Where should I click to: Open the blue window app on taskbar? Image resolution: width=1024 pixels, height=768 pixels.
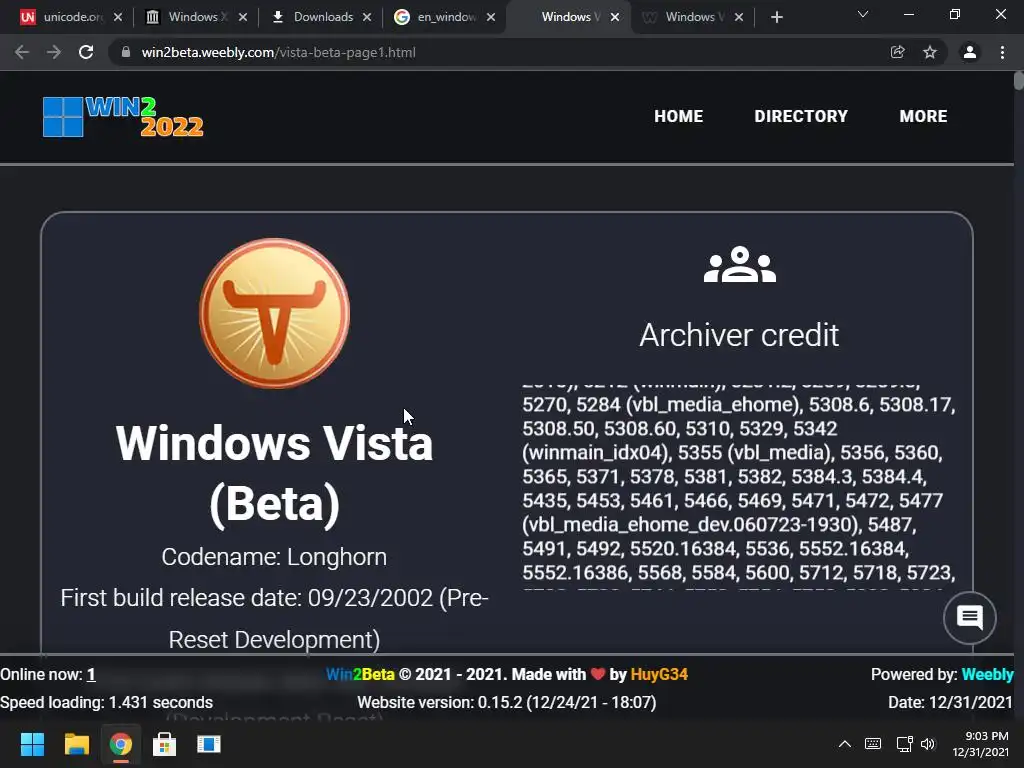tap(208, 744)
